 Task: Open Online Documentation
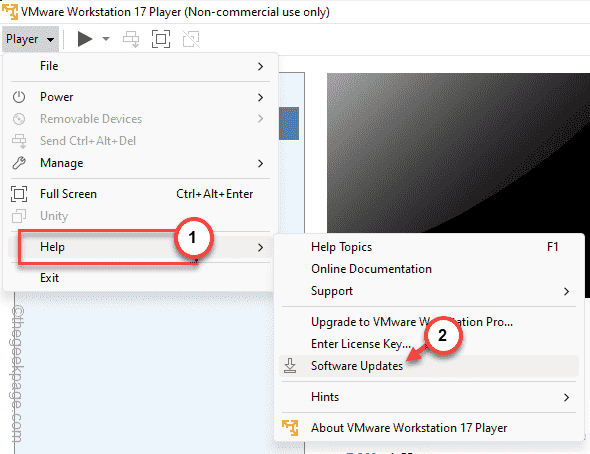tap(429, 269)
